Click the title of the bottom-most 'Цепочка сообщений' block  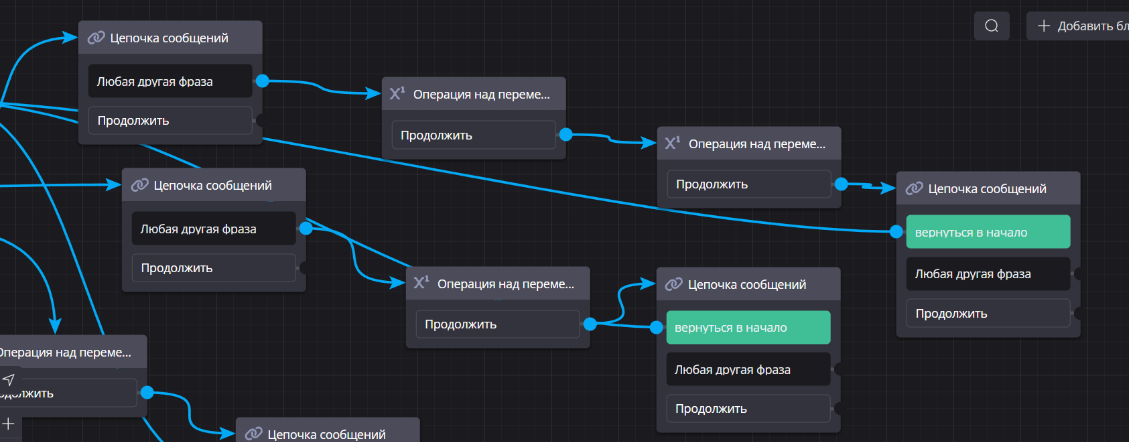click(326, 434)
